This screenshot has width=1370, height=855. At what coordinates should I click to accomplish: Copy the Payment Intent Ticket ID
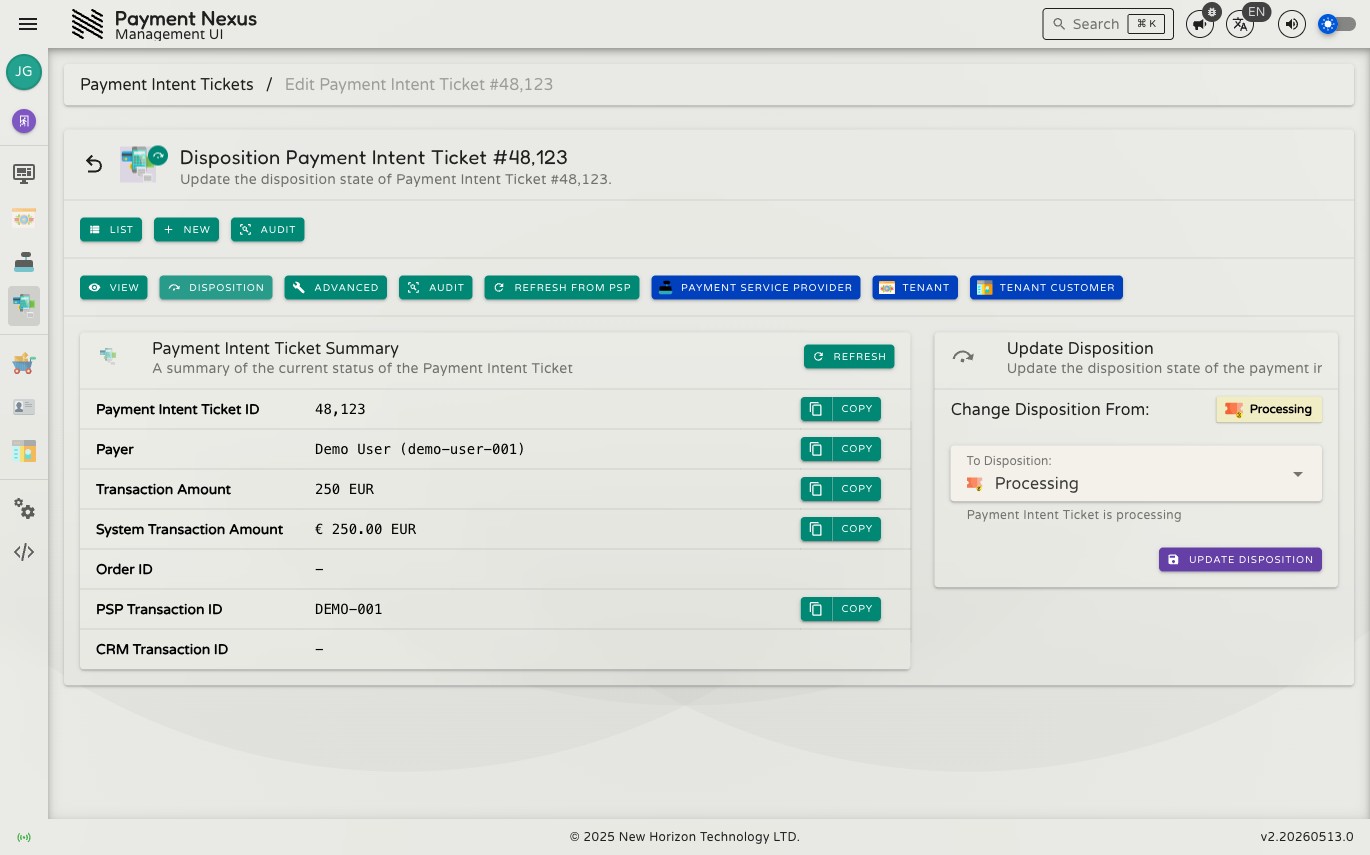841,409
